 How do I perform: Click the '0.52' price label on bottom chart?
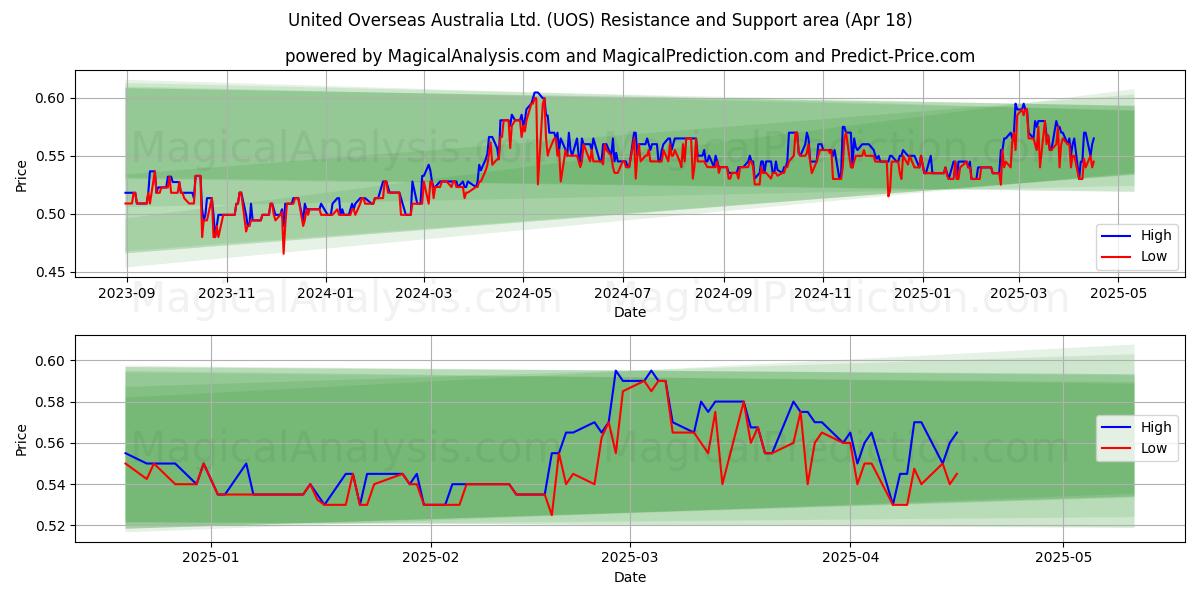click(x=52, y=526)
